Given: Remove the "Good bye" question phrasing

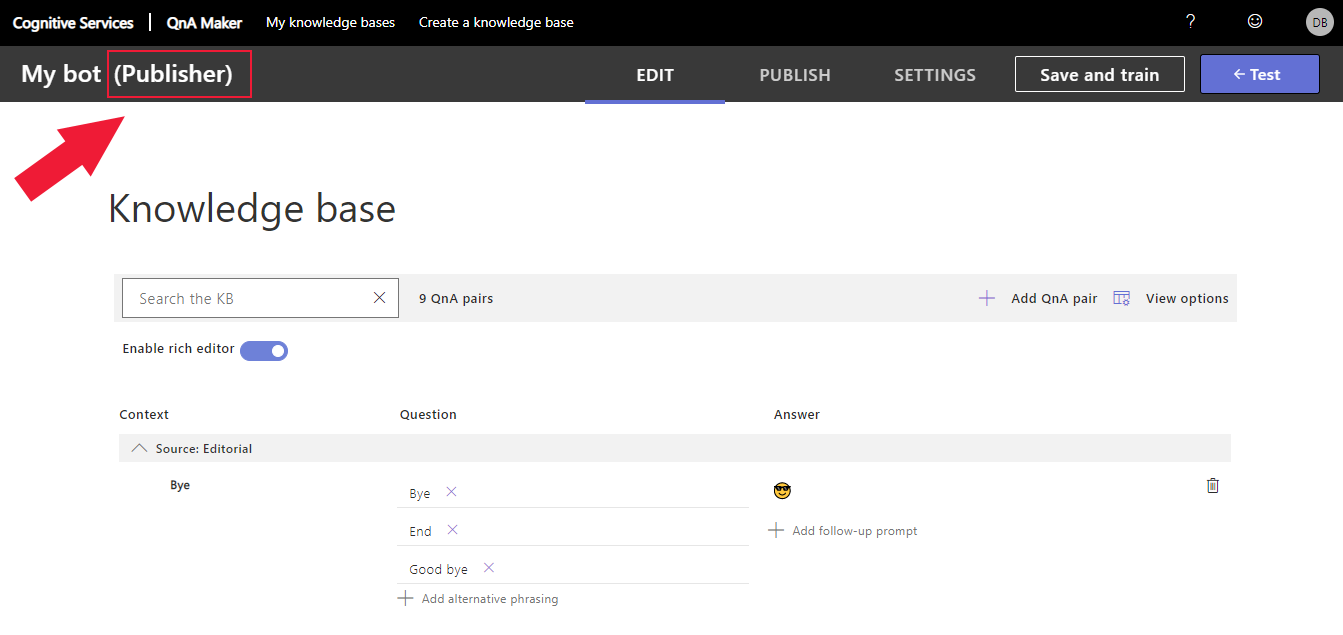Looking at the screenshot, I should (489, 567).
